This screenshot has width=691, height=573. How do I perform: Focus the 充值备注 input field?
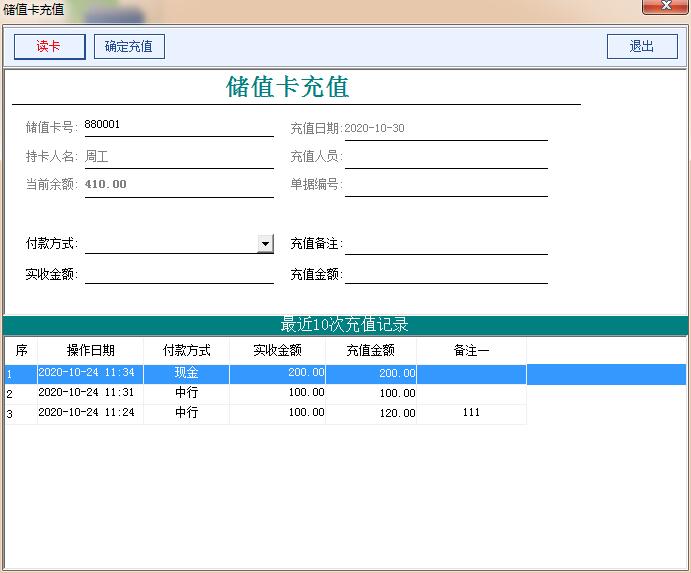point(446,244)
